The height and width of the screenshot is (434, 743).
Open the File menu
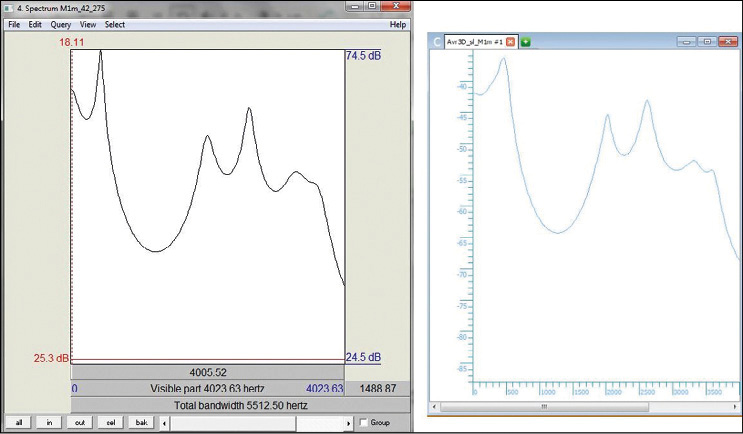pos(14,24)
